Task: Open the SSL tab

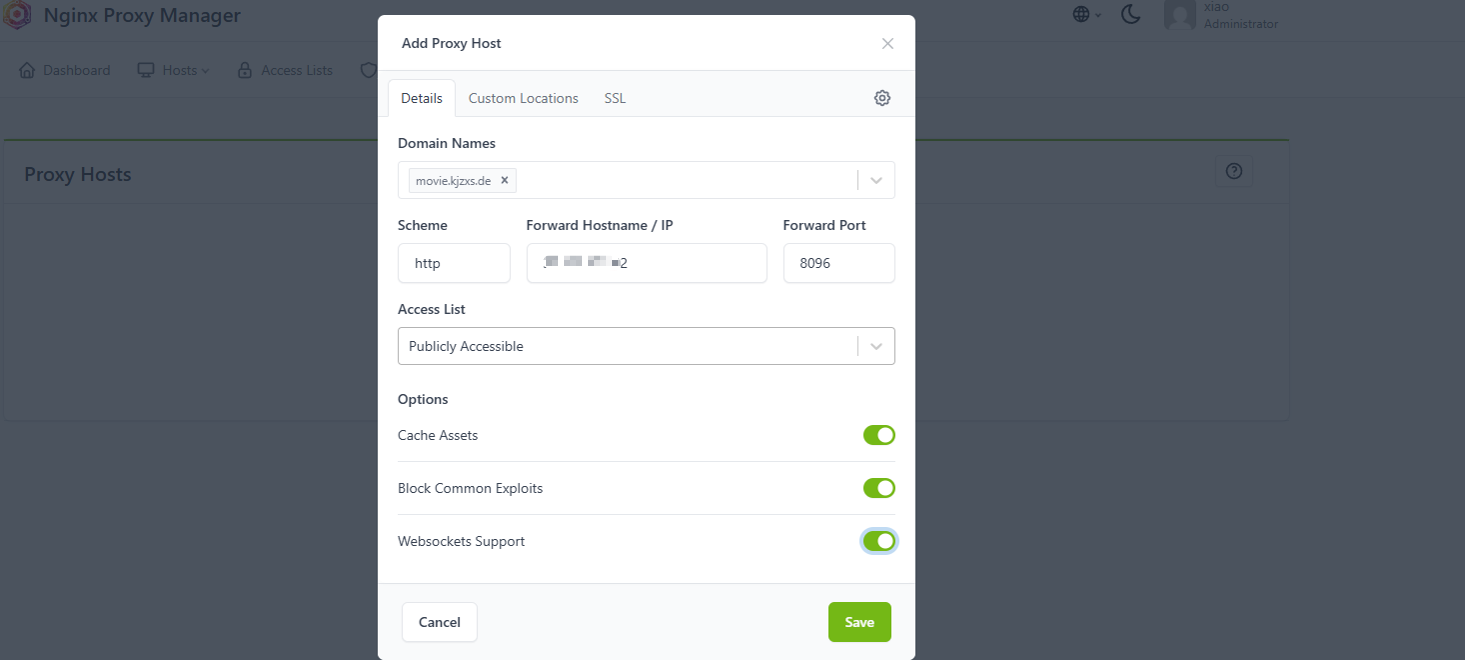Action: [615, 98]
